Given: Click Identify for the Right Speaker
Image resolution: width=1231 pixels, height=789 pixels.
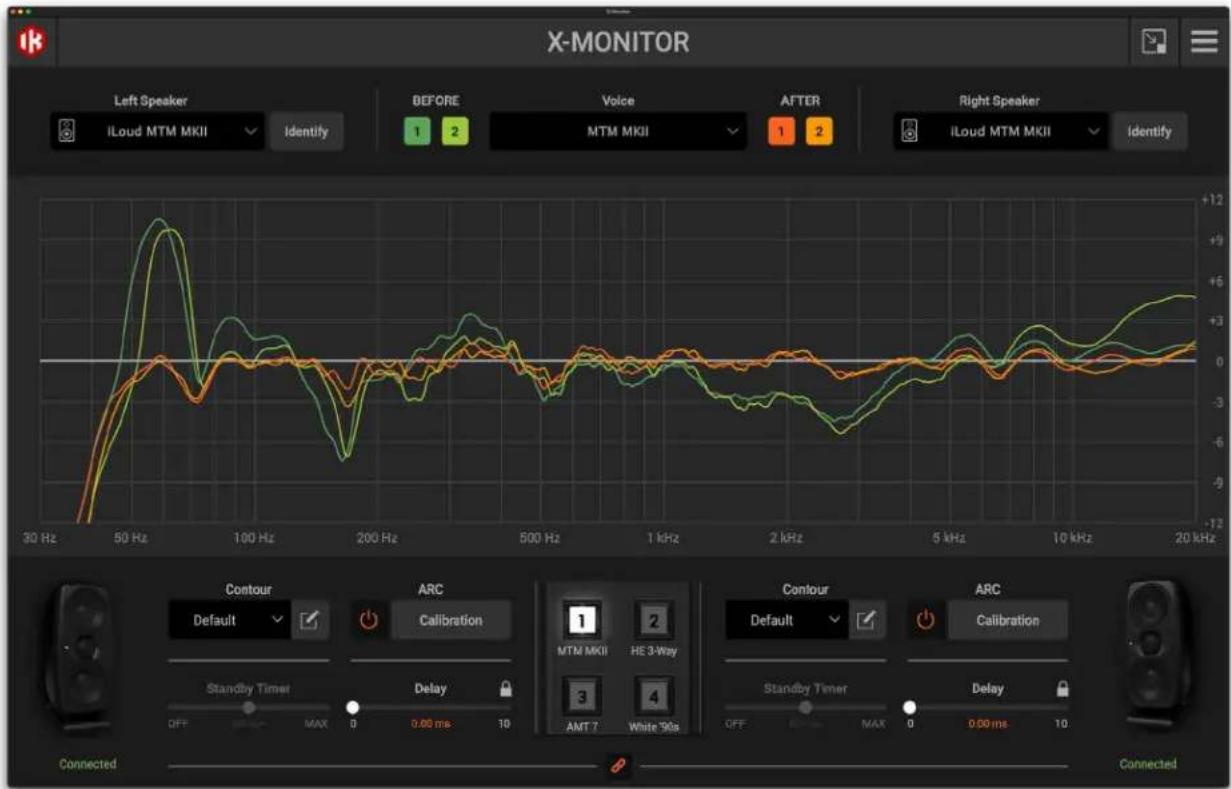Looking at the screenshot, I should point(1150,132).
